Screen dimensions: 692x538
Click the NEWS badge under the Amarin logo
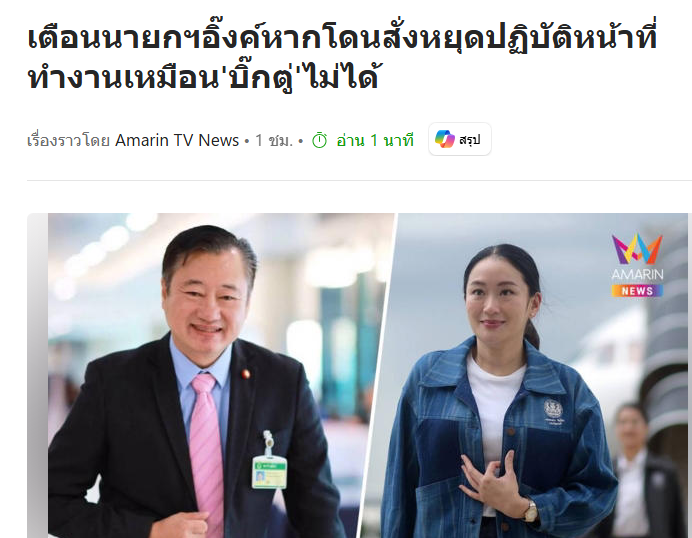click(637, 291)
